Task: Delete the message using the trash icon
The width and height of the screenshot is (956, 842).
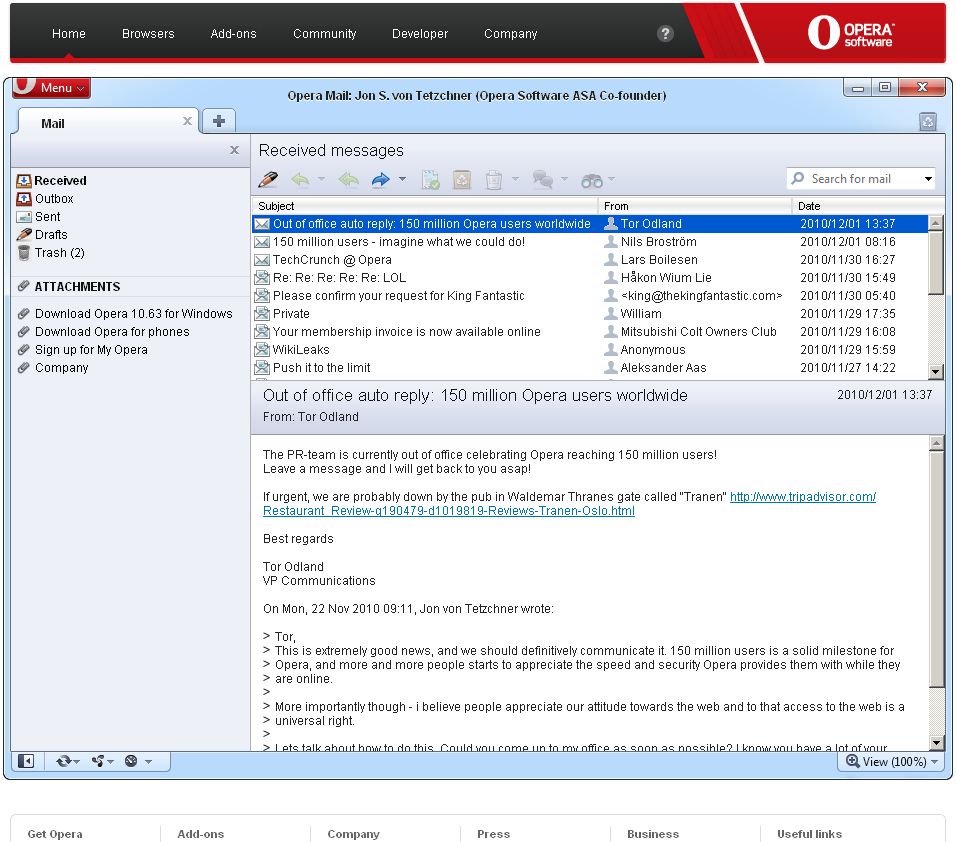Action: pos(494,179)
